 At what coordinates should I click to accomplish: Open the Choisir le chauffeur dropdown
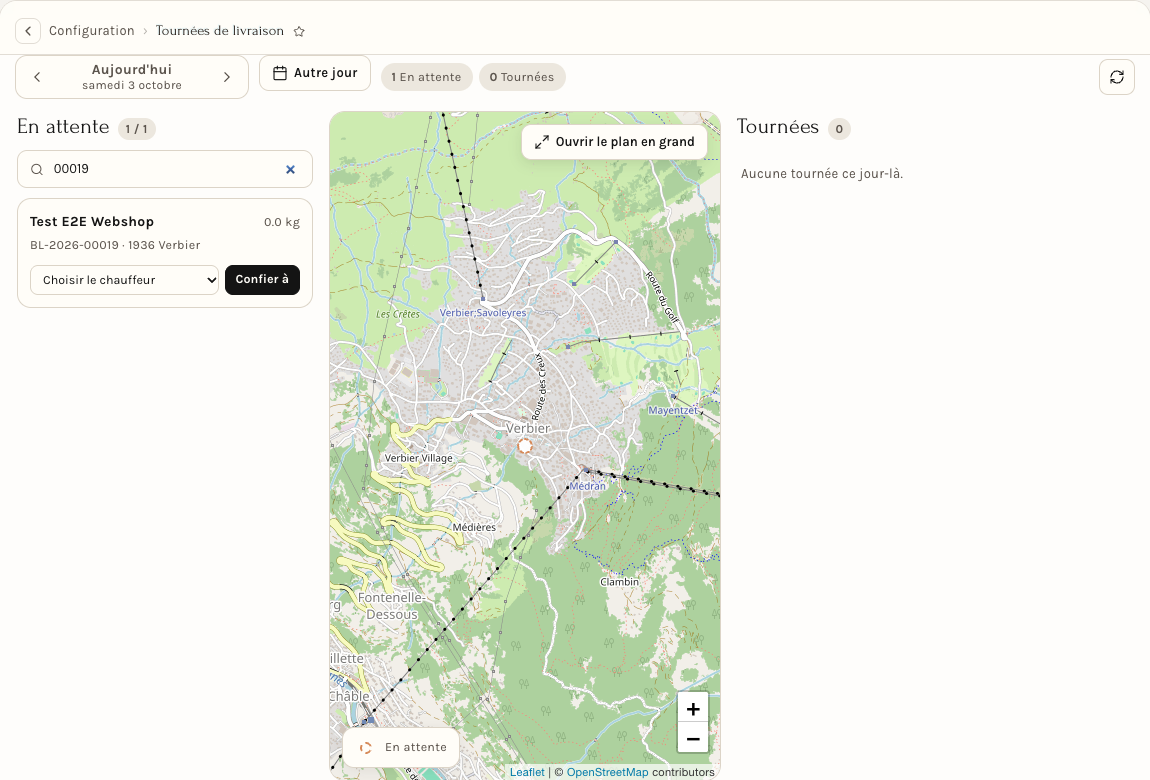tap(125, 280)
